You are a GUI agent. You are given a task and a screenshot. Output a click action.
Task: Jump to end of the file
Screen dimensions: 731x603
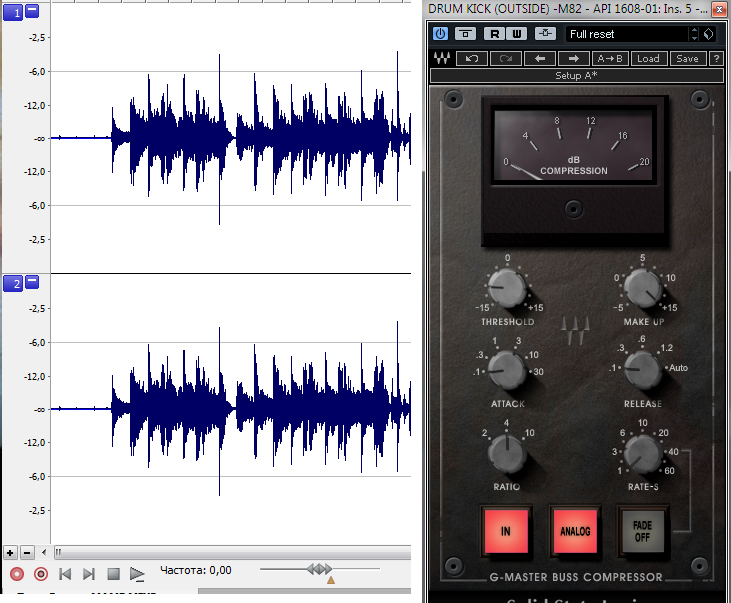tap(89, 574)
